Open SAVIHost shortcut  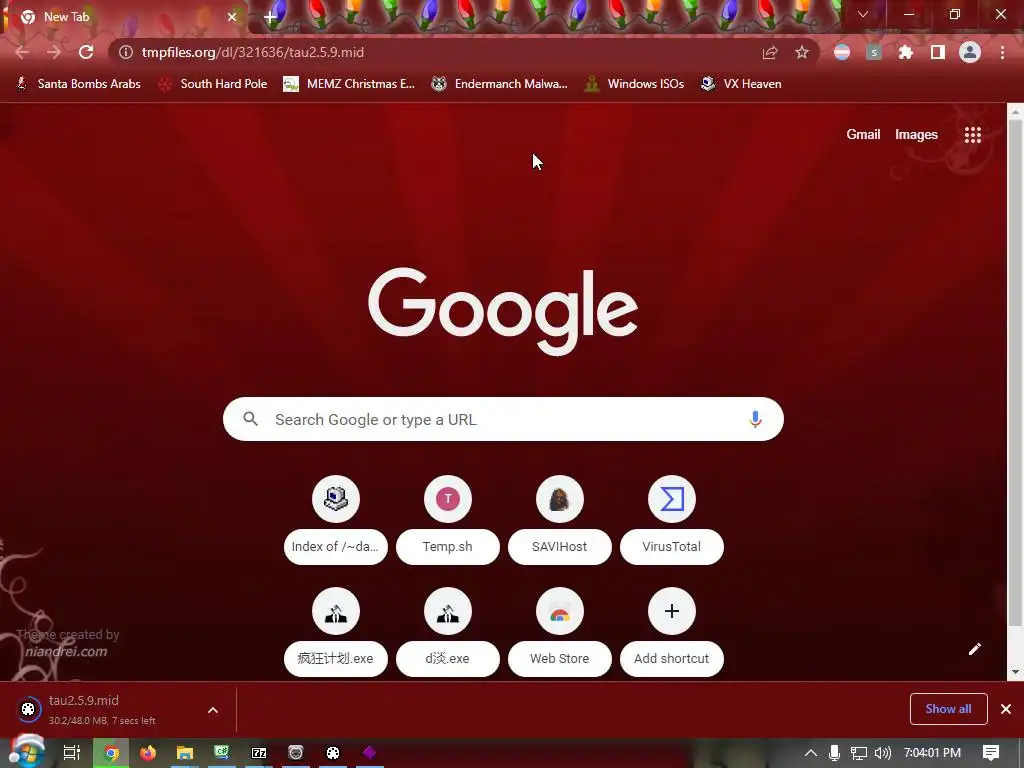pos(560,520)
